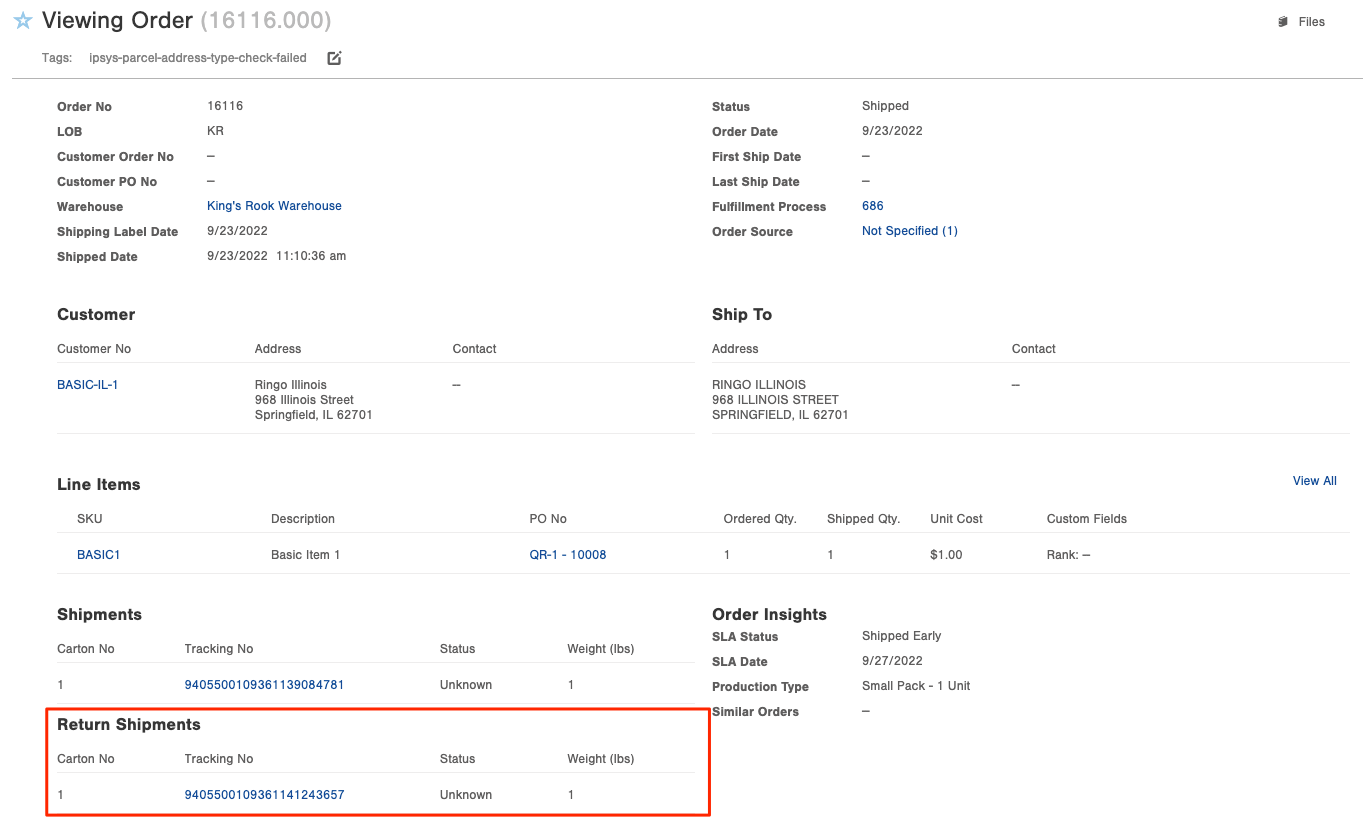Screen dimensions: 1363x819
Task: Select the Return Shipments heading
Action: point(129,725)
